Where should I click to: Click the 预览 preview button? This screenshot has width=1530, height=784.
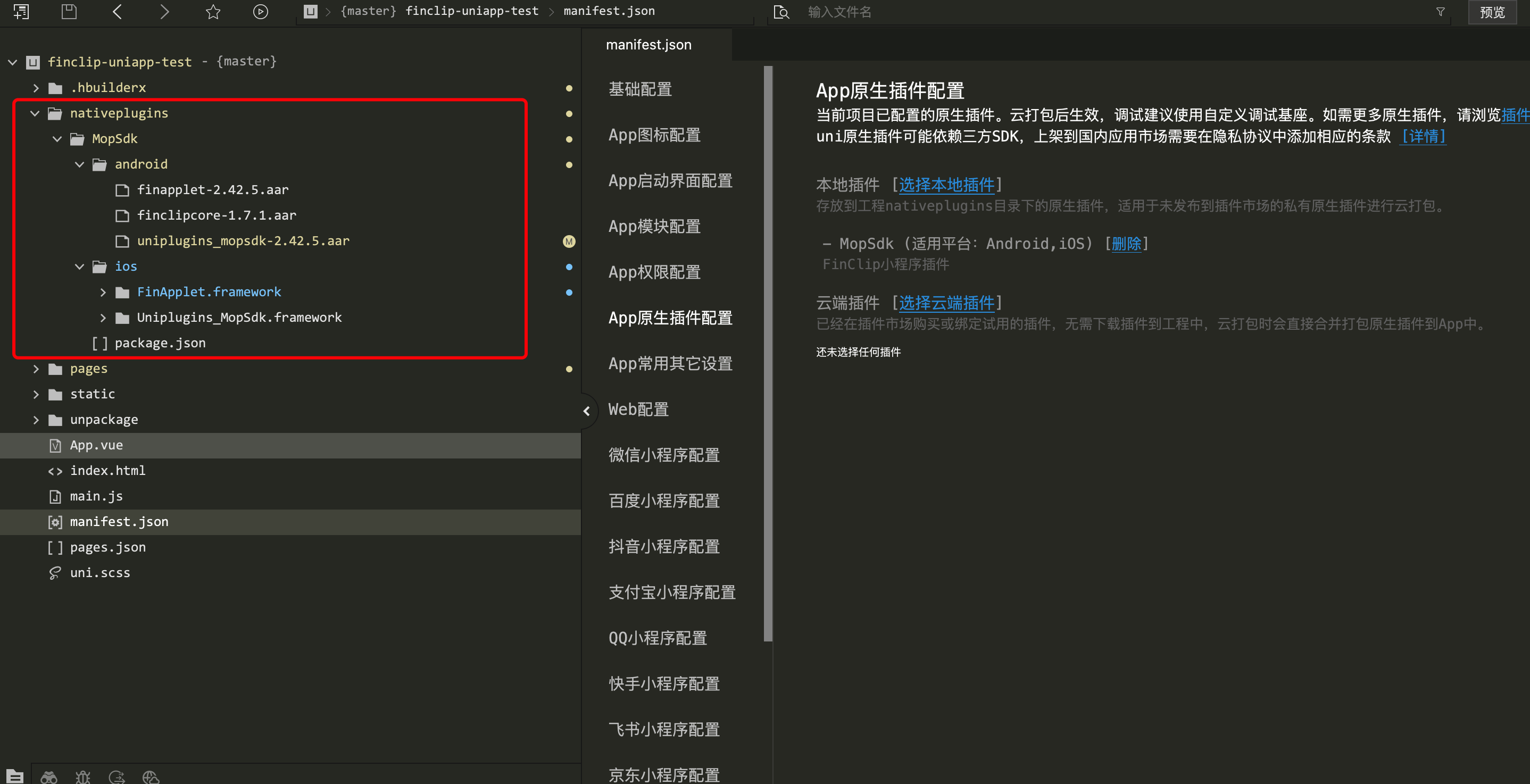click(x=1492, y=12)
